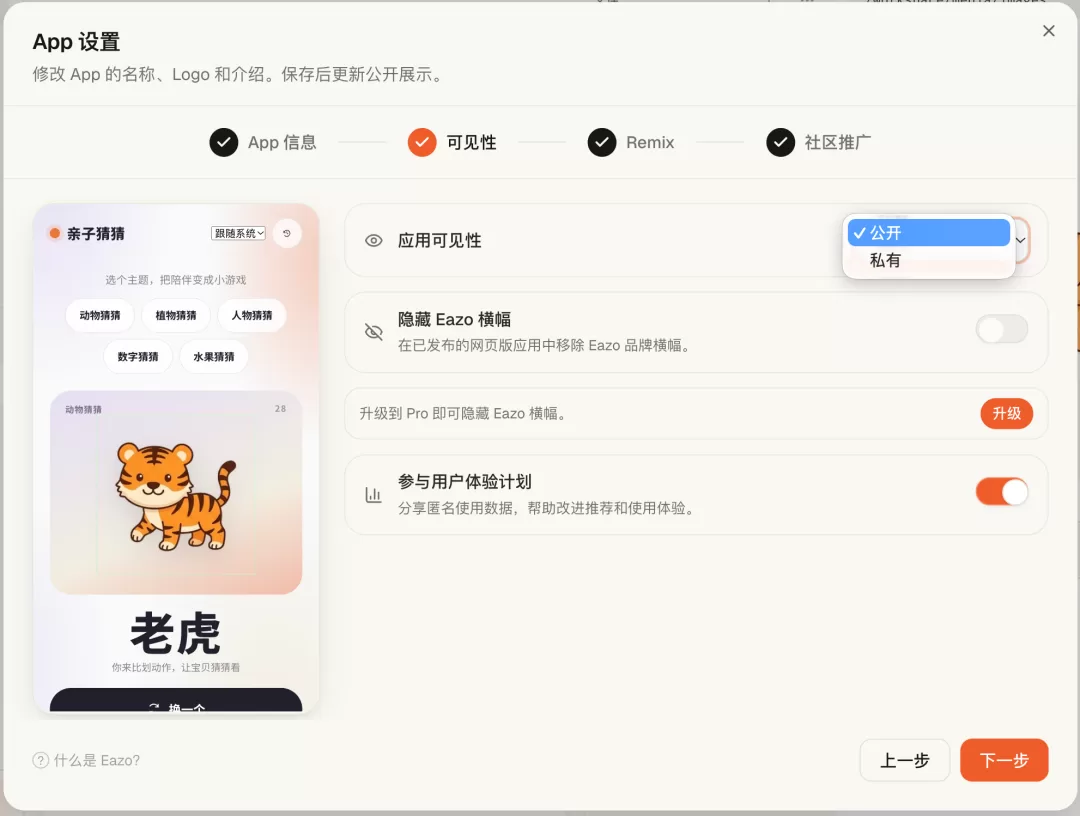
Task: Click the visibility dropdown chevron arrow
Action: 1021,240
